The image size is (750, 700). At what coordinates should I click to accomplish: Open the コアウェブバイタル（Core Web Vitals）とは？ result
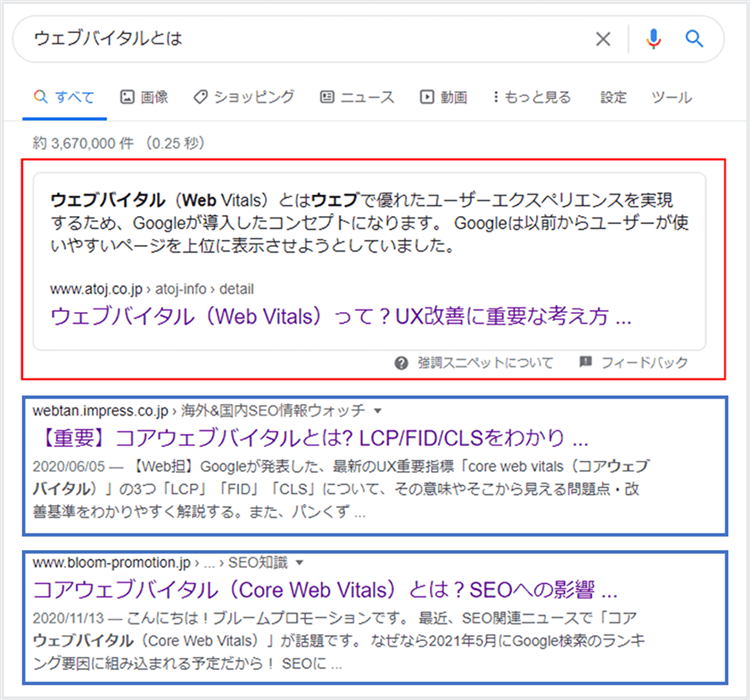[325, 589]
